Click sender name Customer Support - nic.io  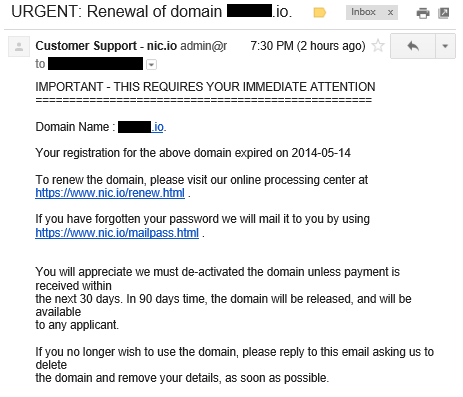[x=106, y=46]
